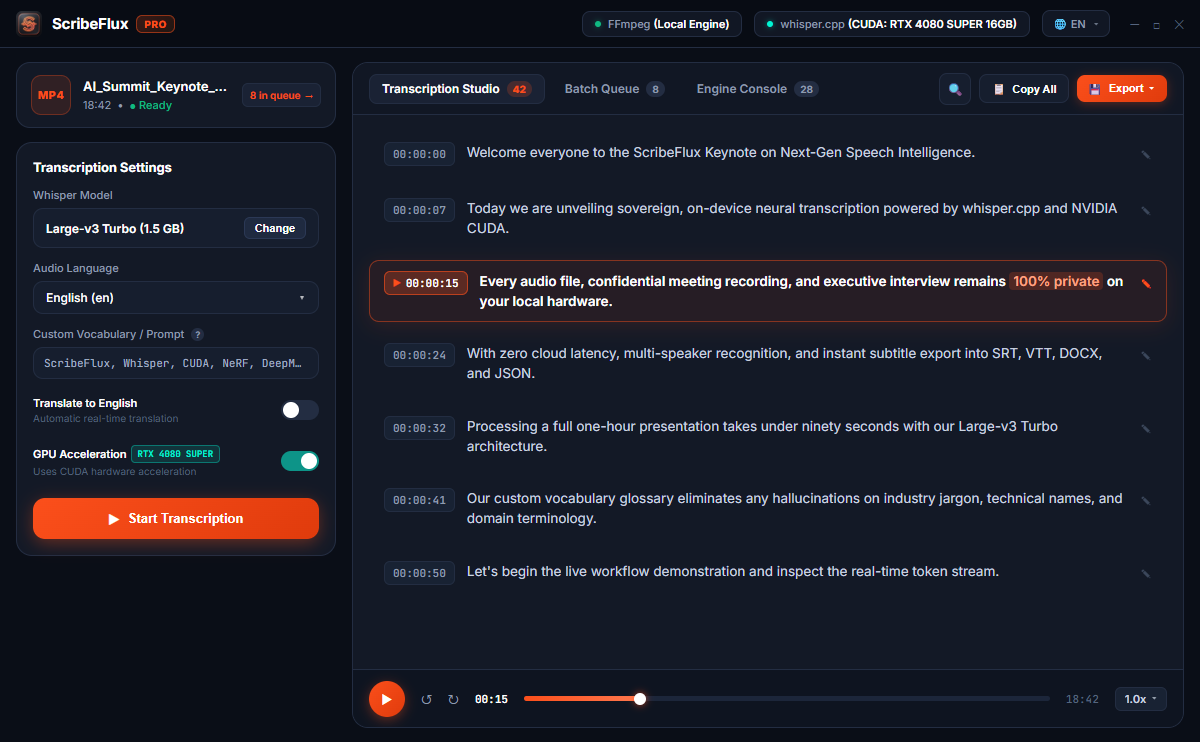This screenshot has width=1200, height=742.
Task: Open the EN interface language dropdown
Action: pyautogui.click(x=1076, y=24)
